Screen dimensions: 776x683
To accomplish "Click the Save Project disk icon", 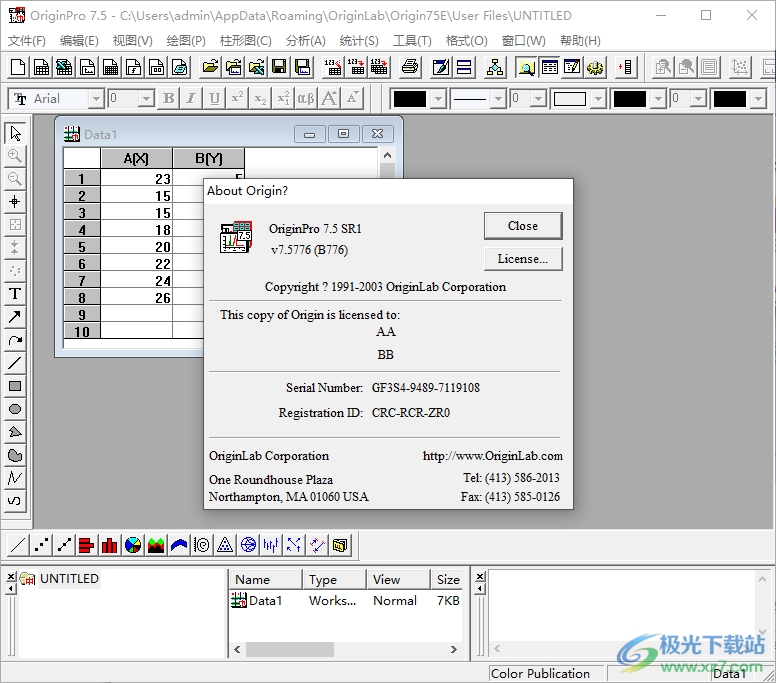I will coord(279,67).
